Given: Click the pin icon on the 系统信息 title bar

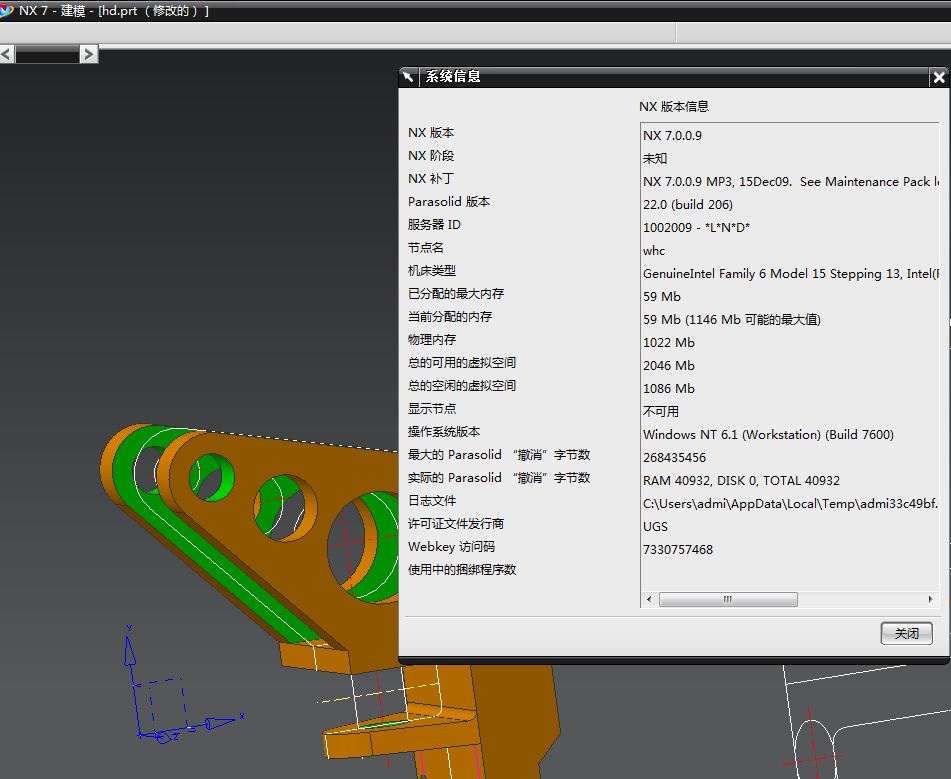Looking at the screenshot, I should (x=408, y=76).
